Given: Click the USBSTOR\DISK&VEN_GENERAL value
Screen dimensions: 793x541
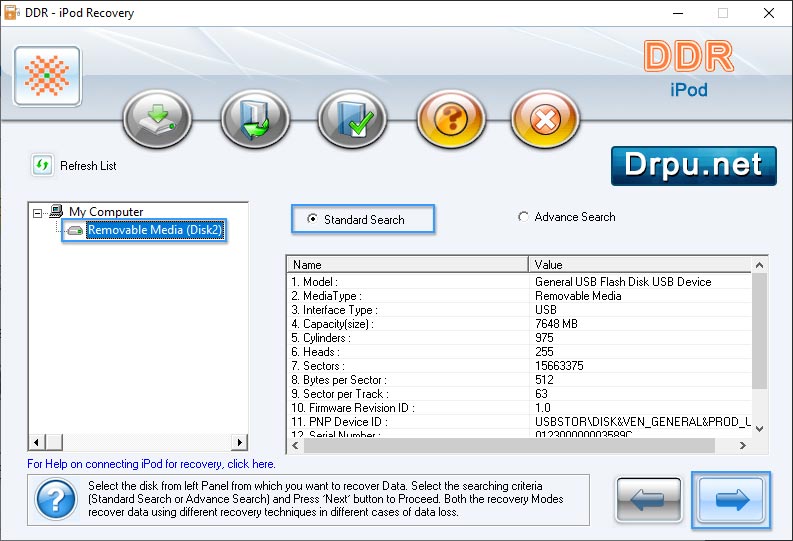Looking at the screenshot, I should click(643, 422).
